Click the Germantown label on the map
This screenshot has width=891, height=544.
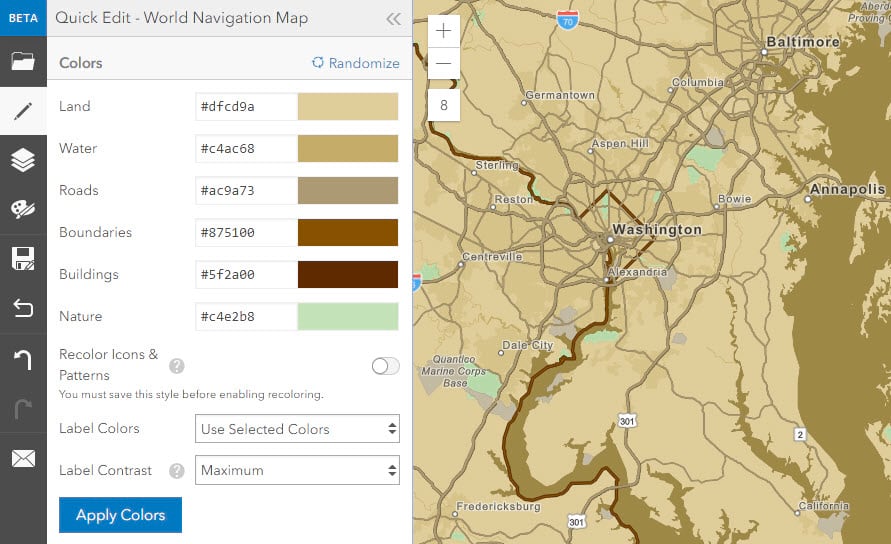[560, 95]
